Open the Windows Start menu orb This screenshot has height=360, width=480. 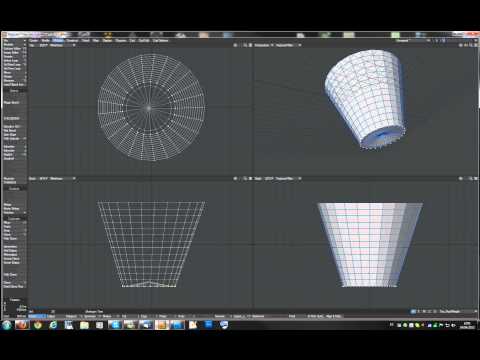(7, 325)
